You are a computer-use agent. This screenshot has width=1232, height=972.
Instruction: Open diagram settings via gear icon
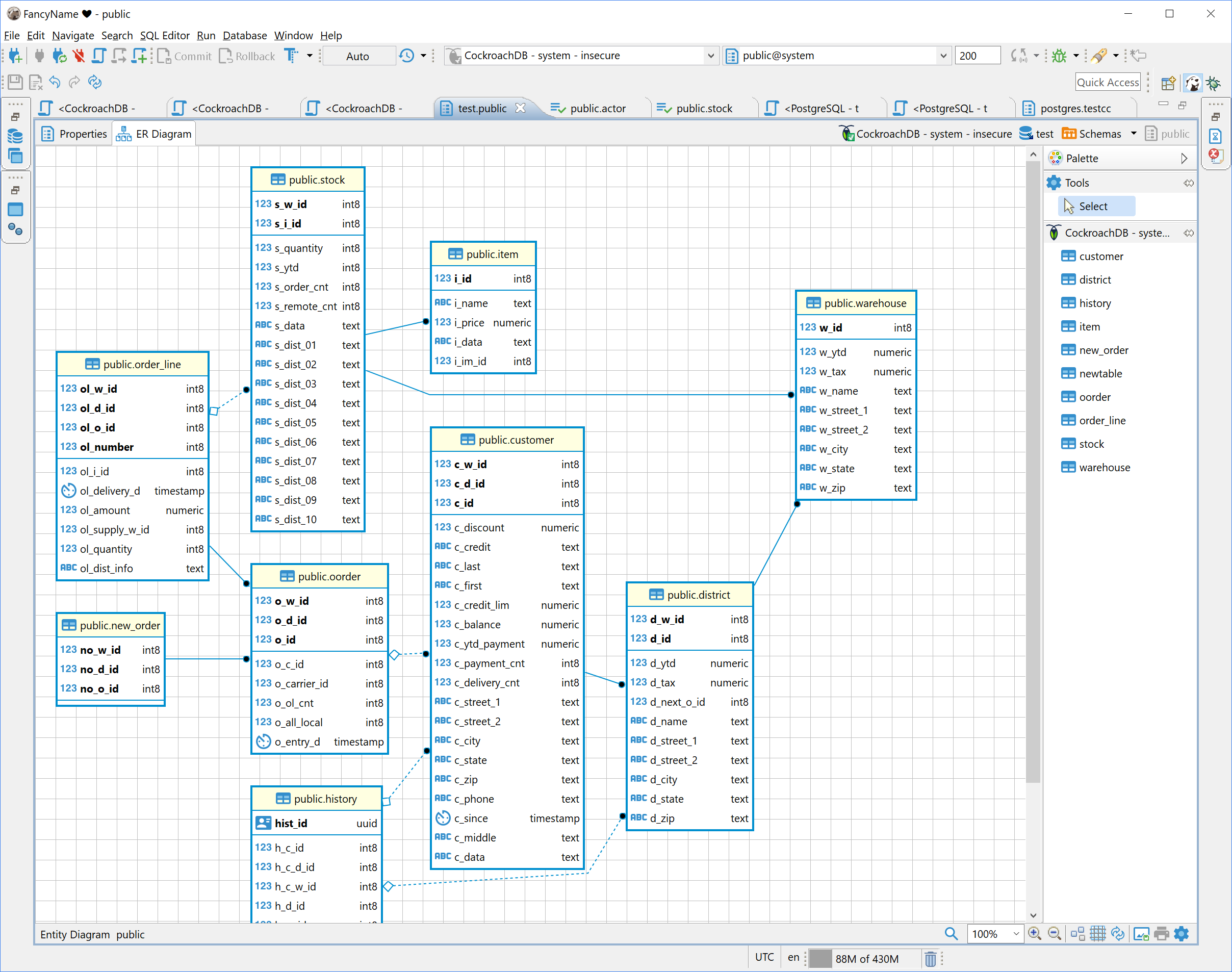coord(1181,934)
